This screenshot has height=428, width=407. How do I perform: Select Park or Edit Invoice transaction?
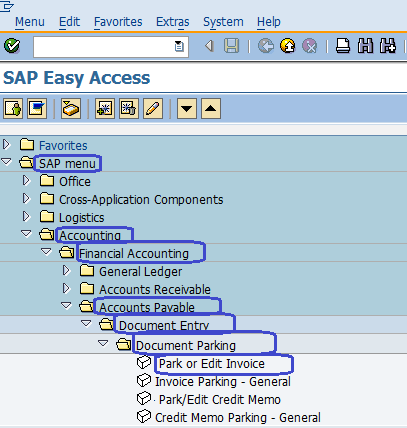212,364
